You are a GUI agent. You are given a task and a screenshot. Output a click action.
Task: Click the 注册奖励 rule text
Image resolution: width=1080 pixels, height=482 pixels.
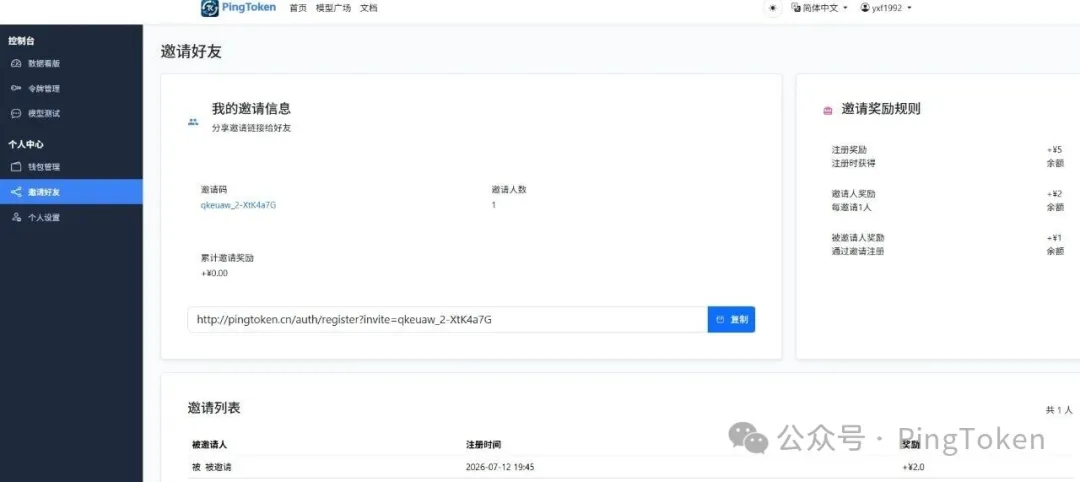(x=849, y=149)
